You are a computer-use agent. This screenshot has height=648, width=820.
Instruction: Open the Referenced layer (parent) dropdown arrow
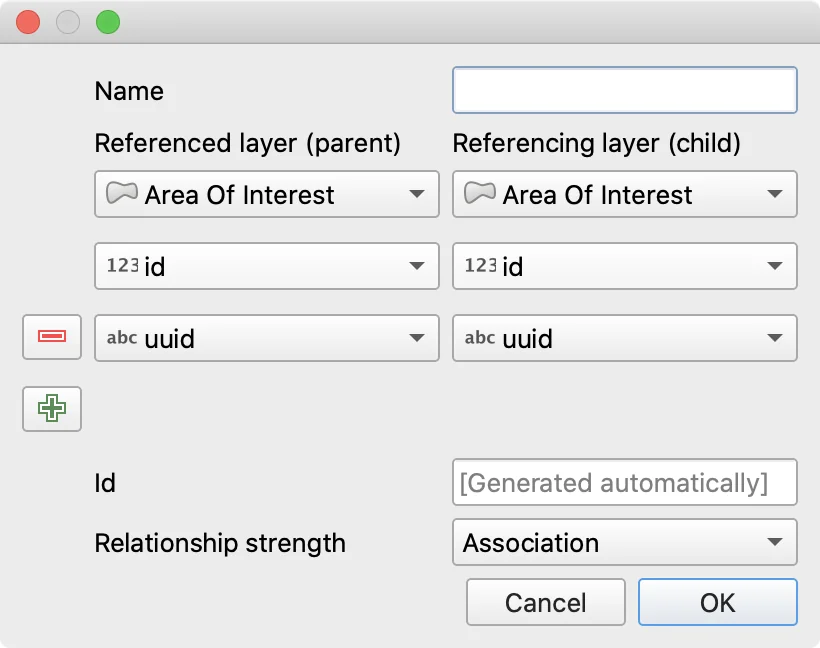tap(417, 194)
